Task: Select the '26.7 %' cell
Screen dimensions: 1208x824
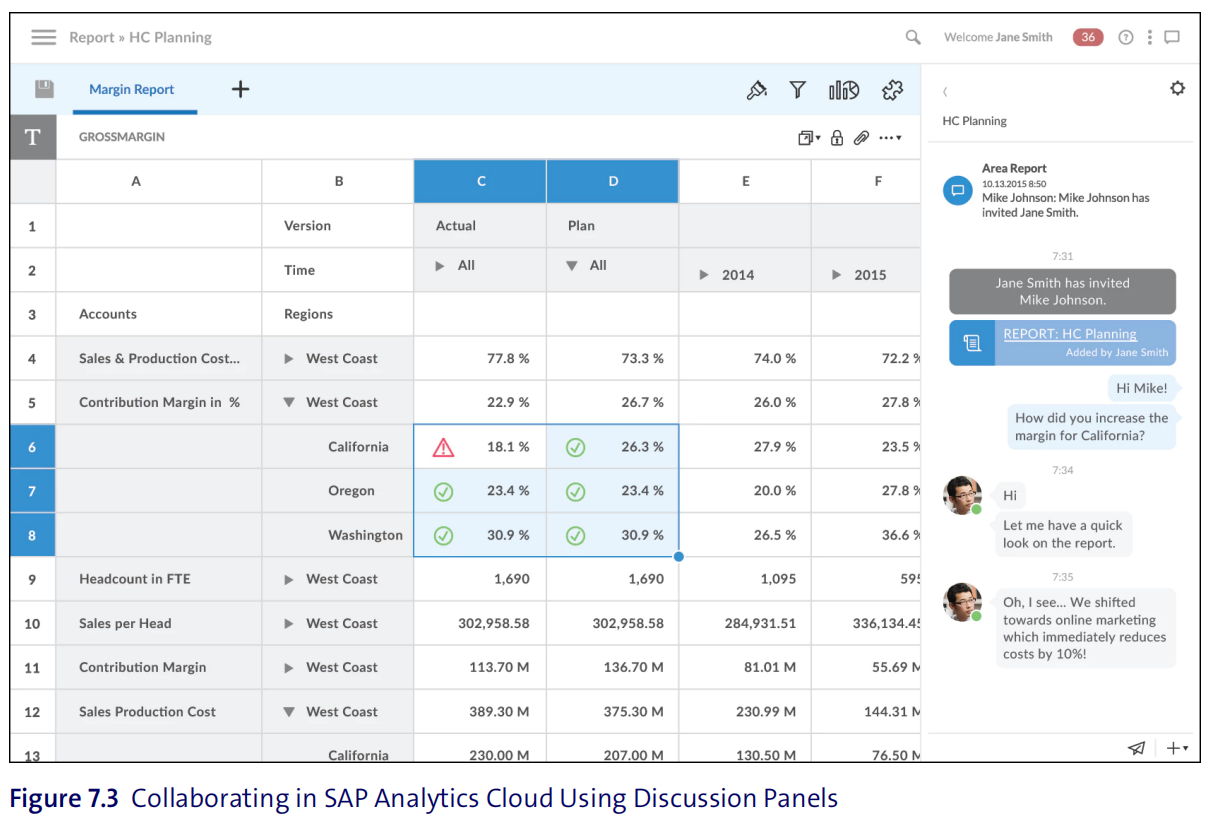Action: coord(613,403)
